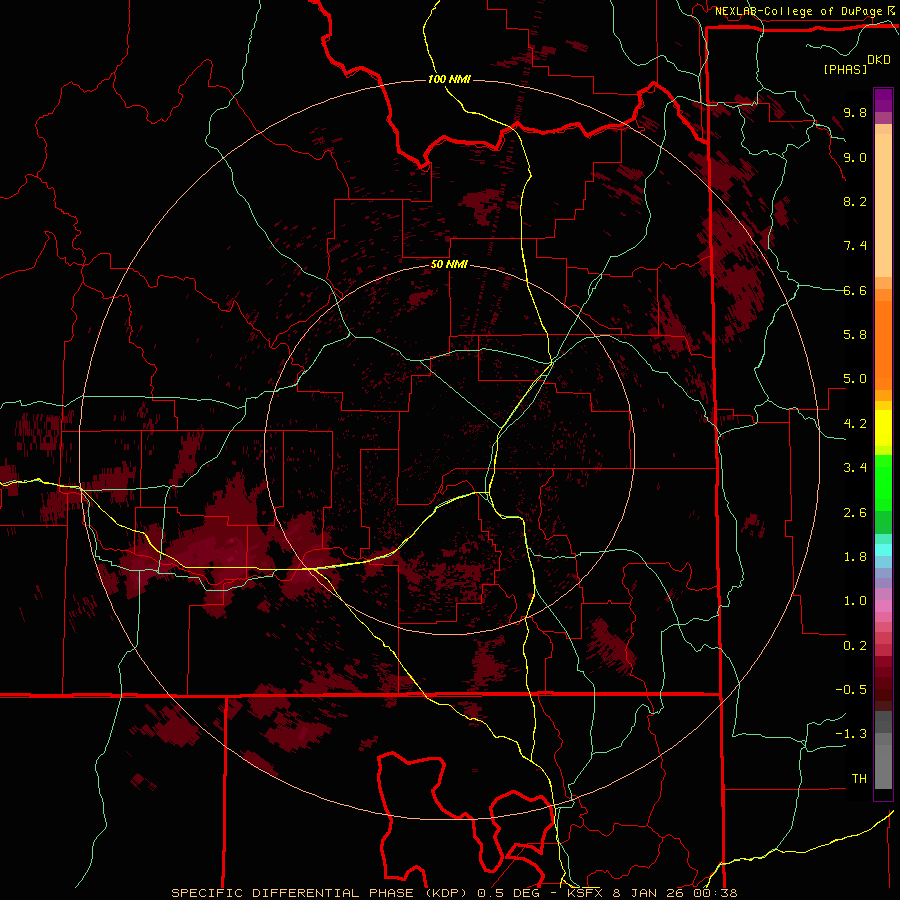This screenshot has height=900, width=900.
Task: Click the TH label on the scale
Action: point(859,779)
